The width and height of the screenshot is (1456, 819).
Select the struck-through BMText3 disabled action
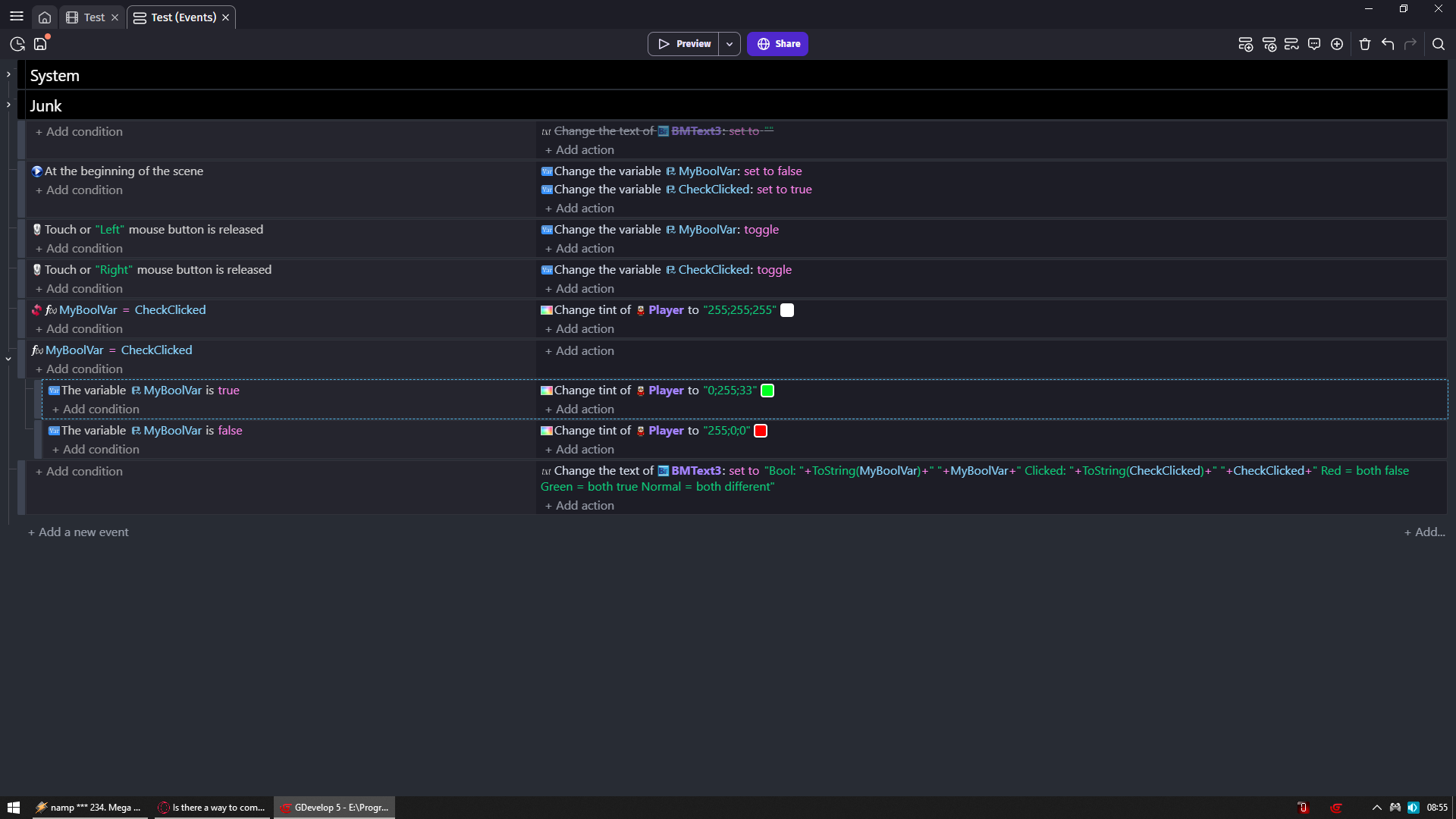(657, 131)
